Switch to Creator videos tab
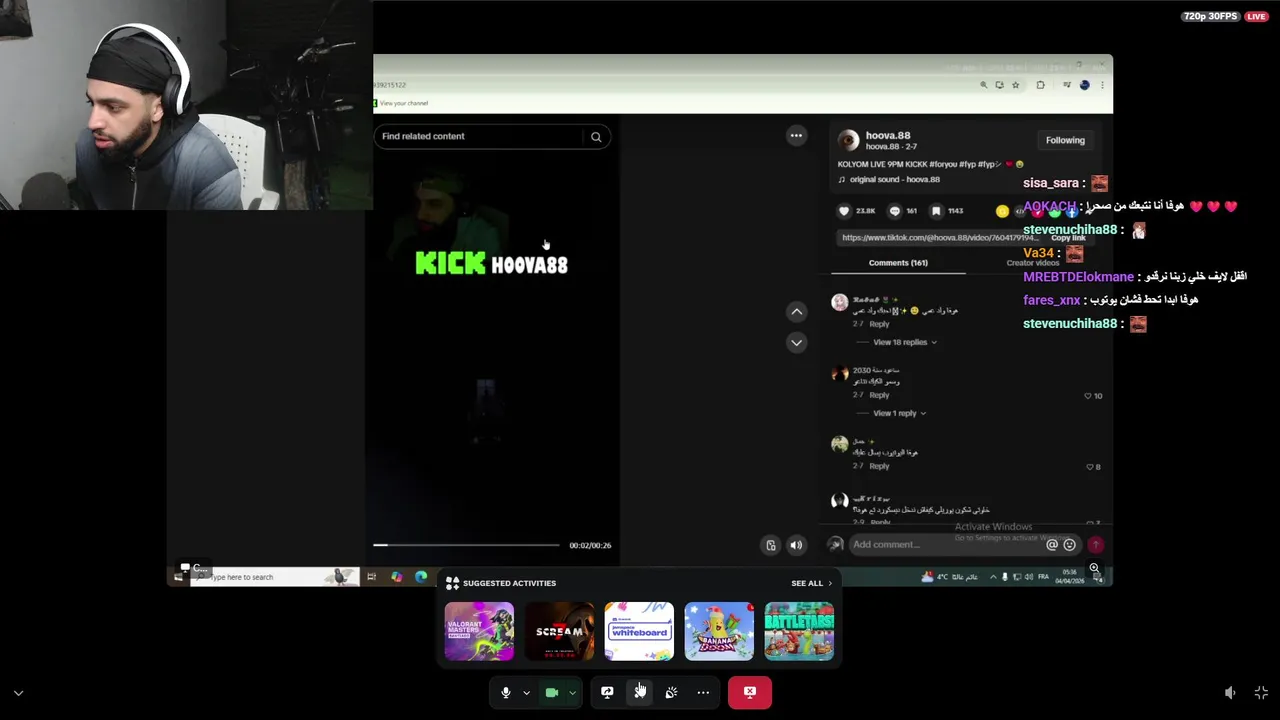This screenshot has height=720, width=1280. pyautogui.click(x=1033, y=263)
